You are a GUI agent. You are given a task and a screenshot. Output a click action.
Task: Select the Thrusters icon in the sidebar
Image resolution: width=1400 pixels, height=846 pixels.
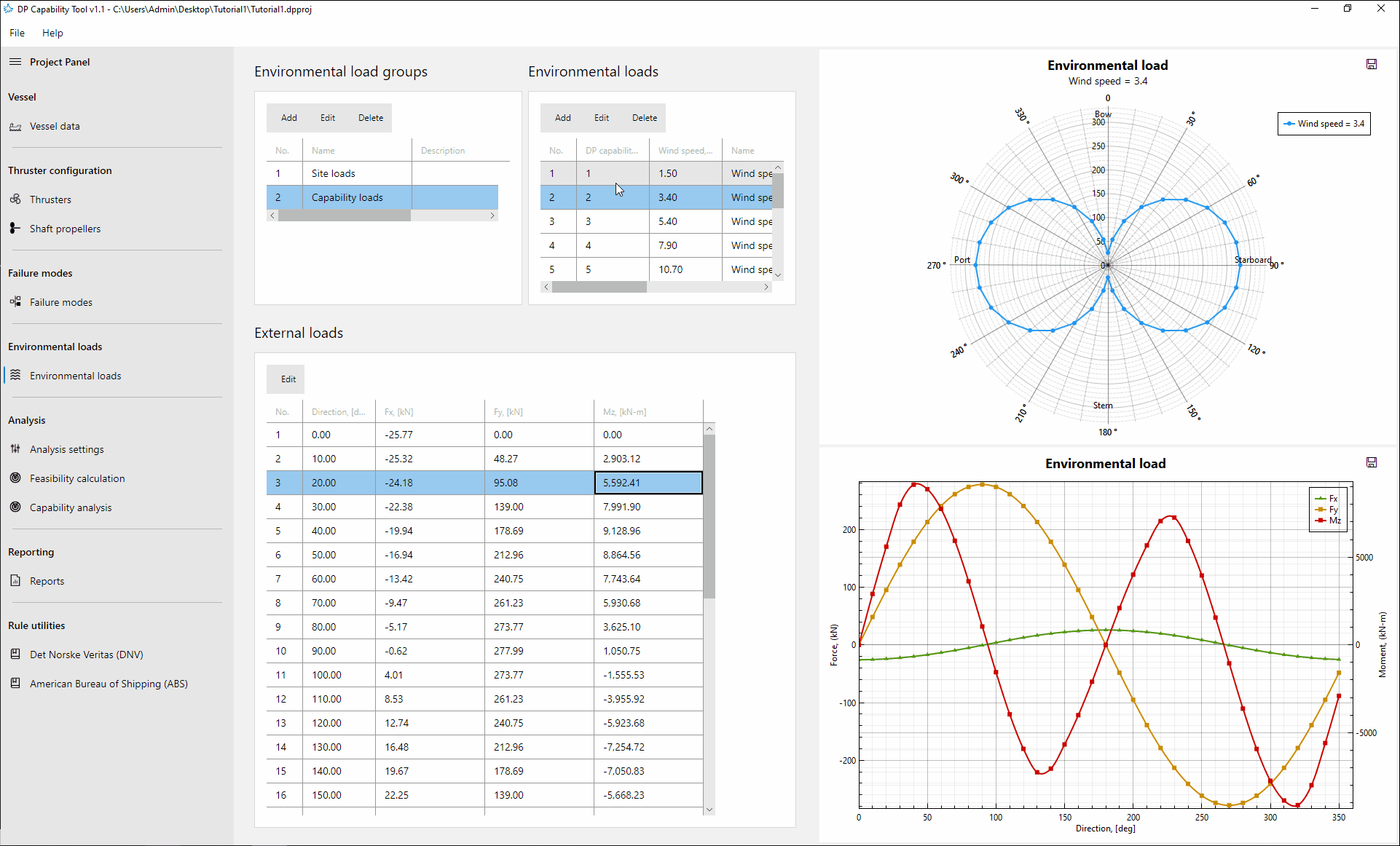[15, 199]
